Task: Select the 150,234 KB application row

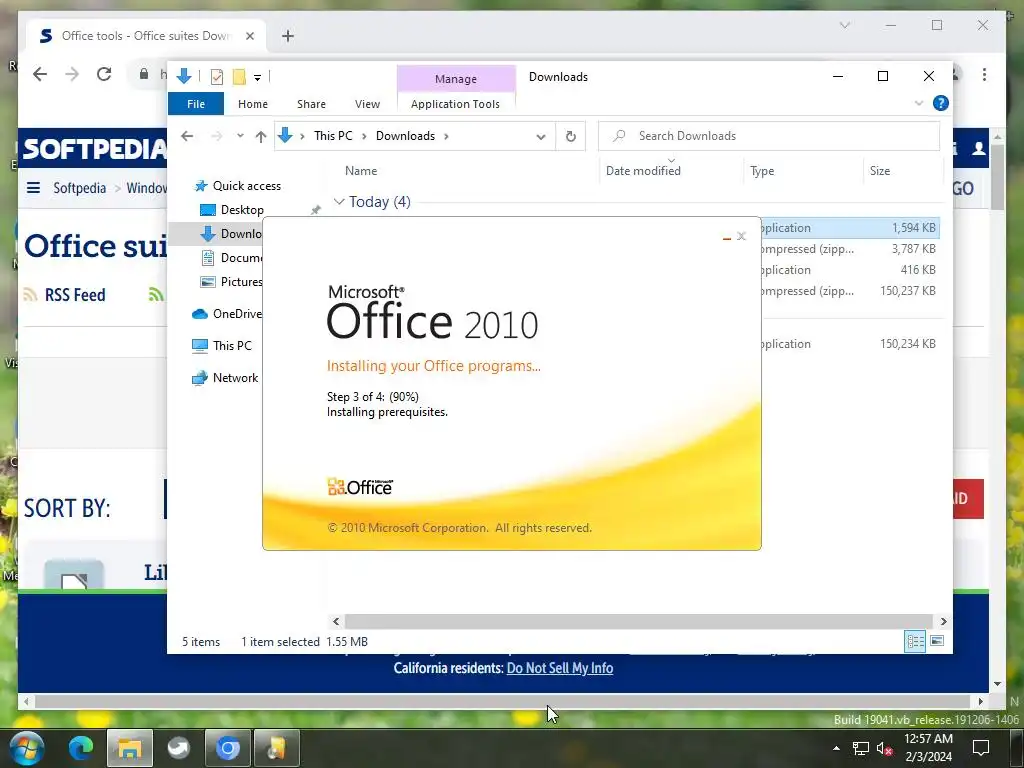Action: pos(850,344)
